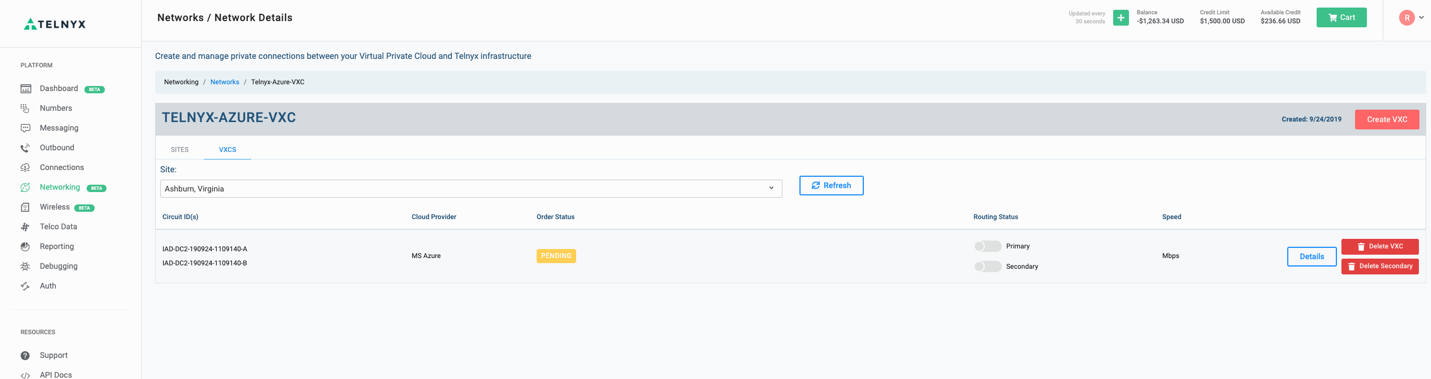The width and height of the screenshot is (1431, 379).
Task: Click Speed column header
Action: (1172, 217)
